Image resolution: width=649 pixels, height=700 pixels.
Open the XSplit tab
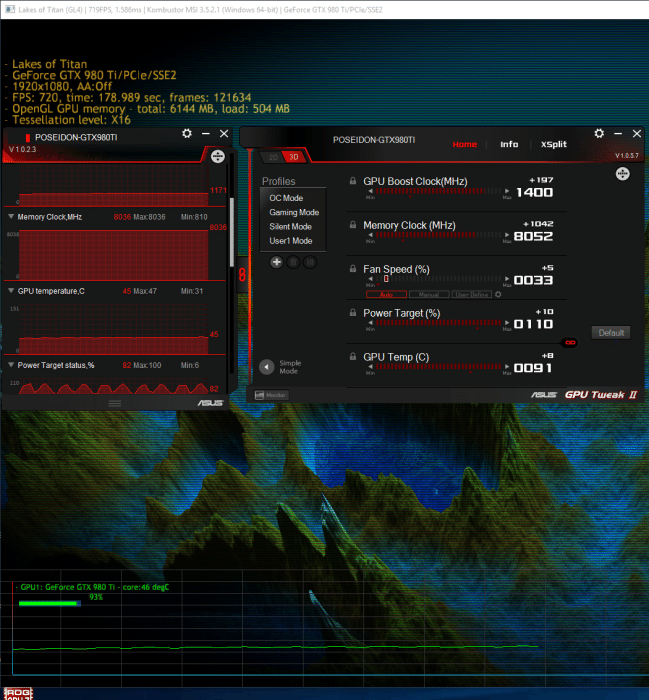click(x=553, y=144)
